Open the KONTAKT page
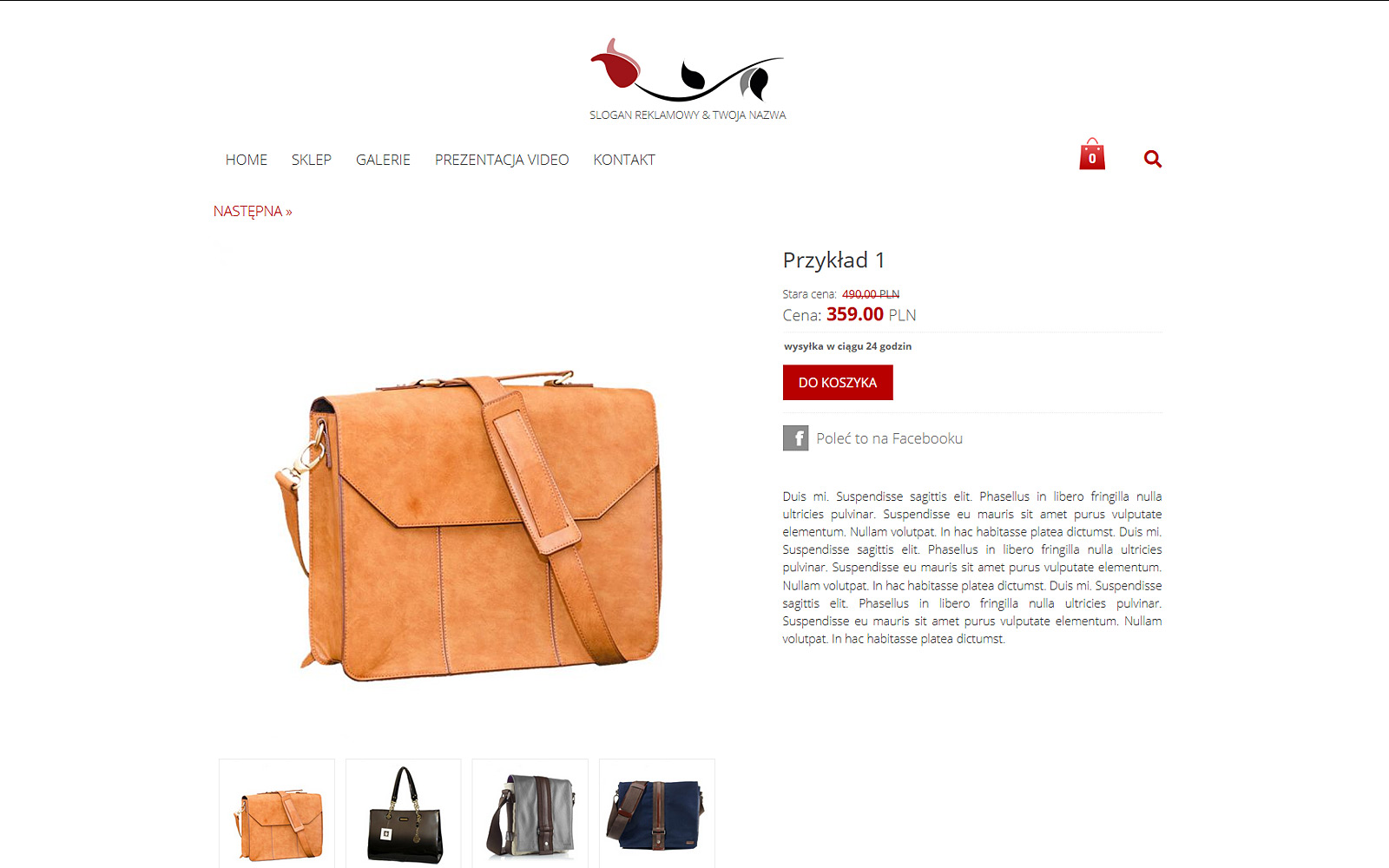The height and width of the screenshot is (868, 1389). click(x=624, y=160)
